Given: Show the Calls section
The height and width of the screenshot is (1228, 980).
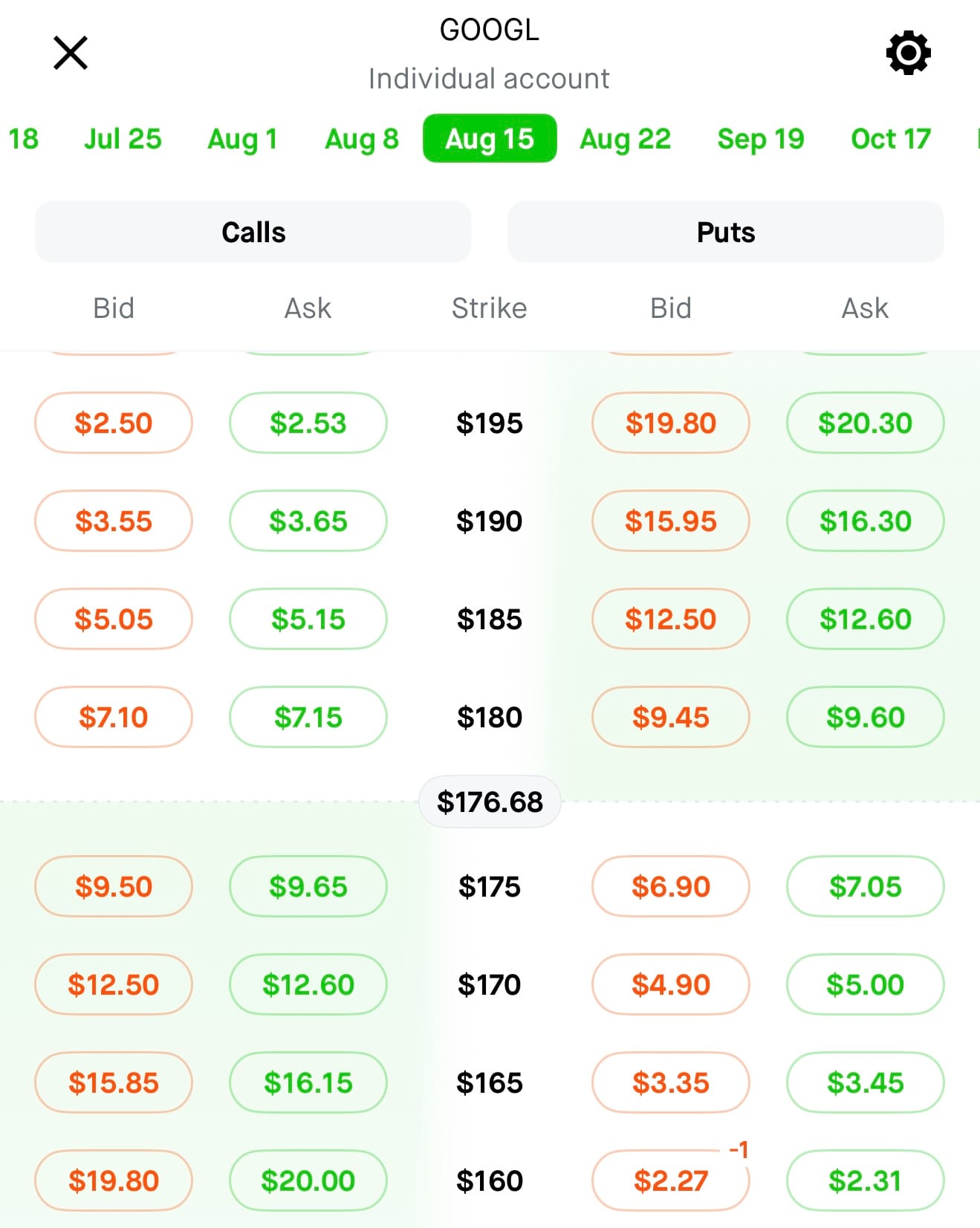Looking at the screenshot, I should tap(253, 232).
